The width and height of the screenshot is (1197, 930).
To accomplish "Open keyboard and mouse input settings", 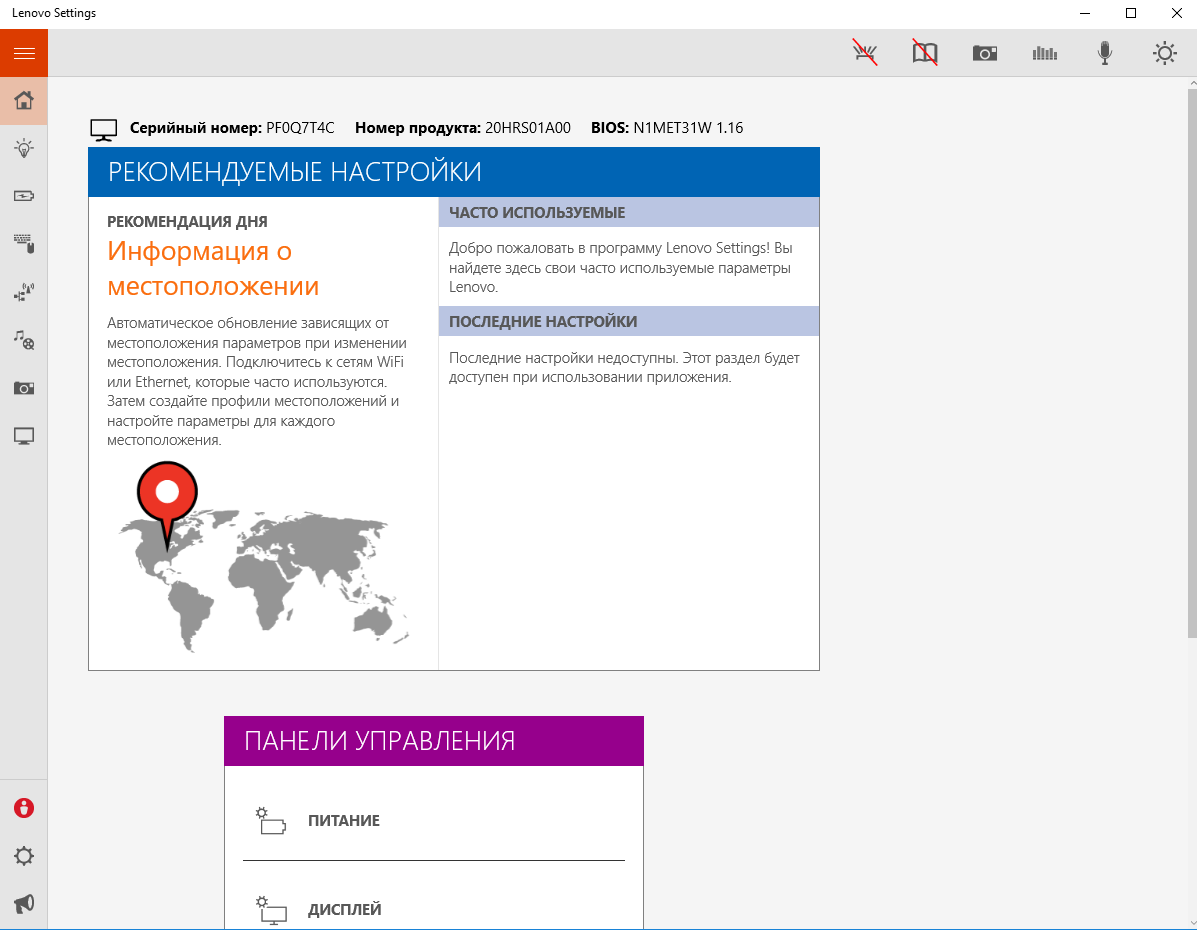I will pyautogui.click(x=24, y=244).
